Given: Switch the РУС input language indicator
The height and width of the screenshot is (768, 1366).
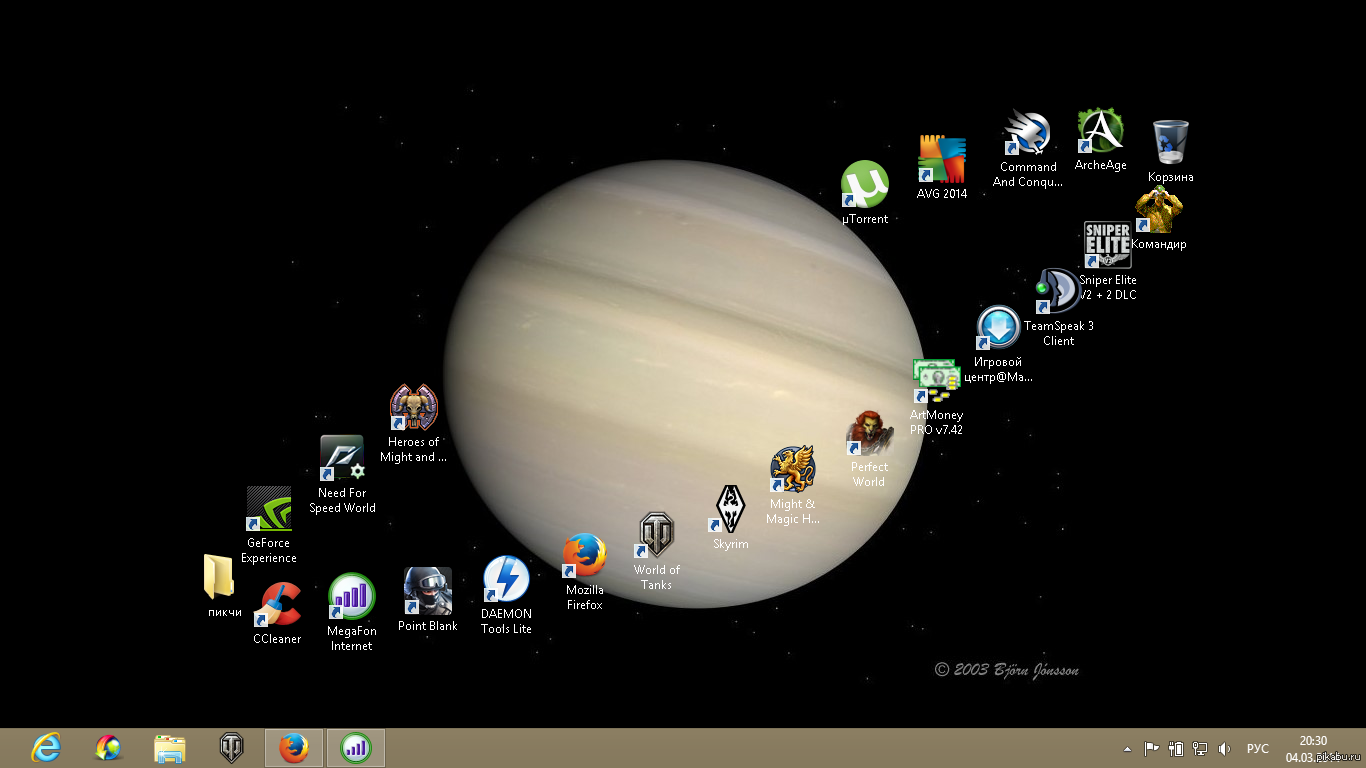Looking at the screenshot, I should coord(1258,749).
